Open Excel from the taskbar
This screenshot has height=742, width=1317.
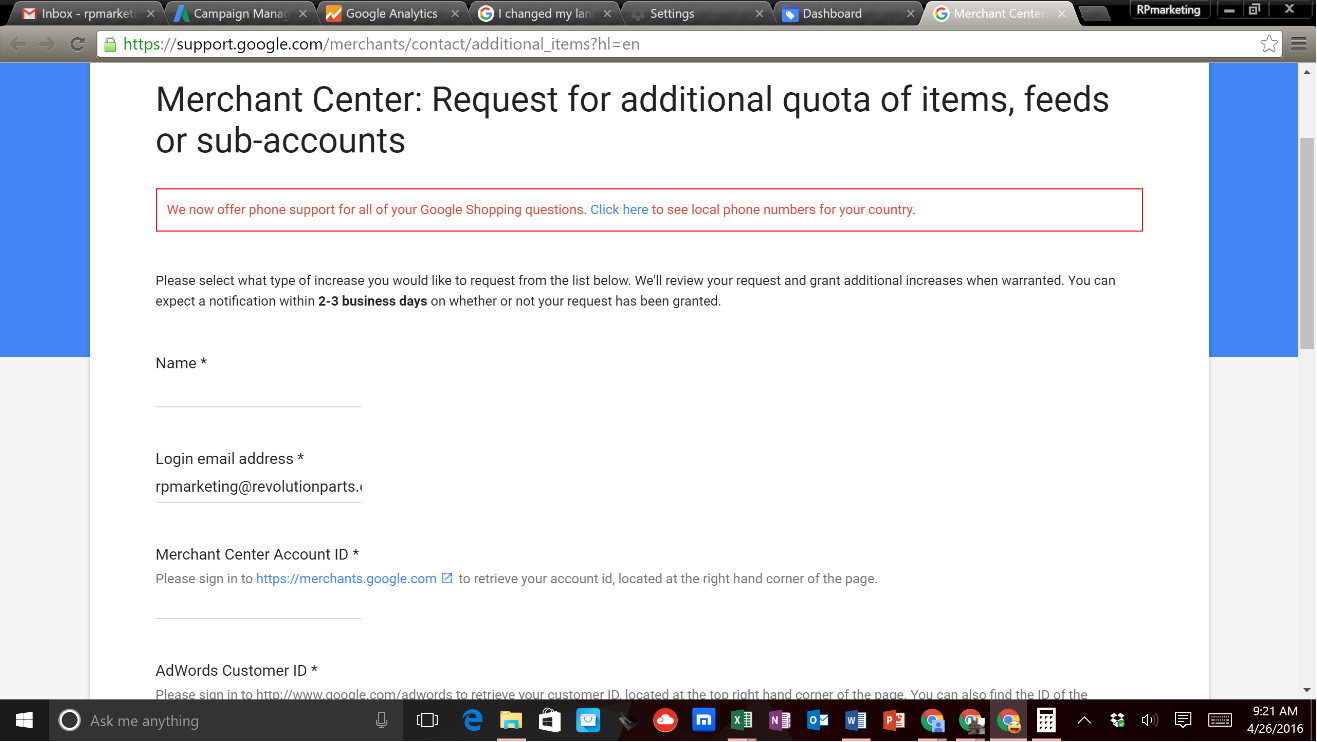pyautogui.click(x=741, y=720)
